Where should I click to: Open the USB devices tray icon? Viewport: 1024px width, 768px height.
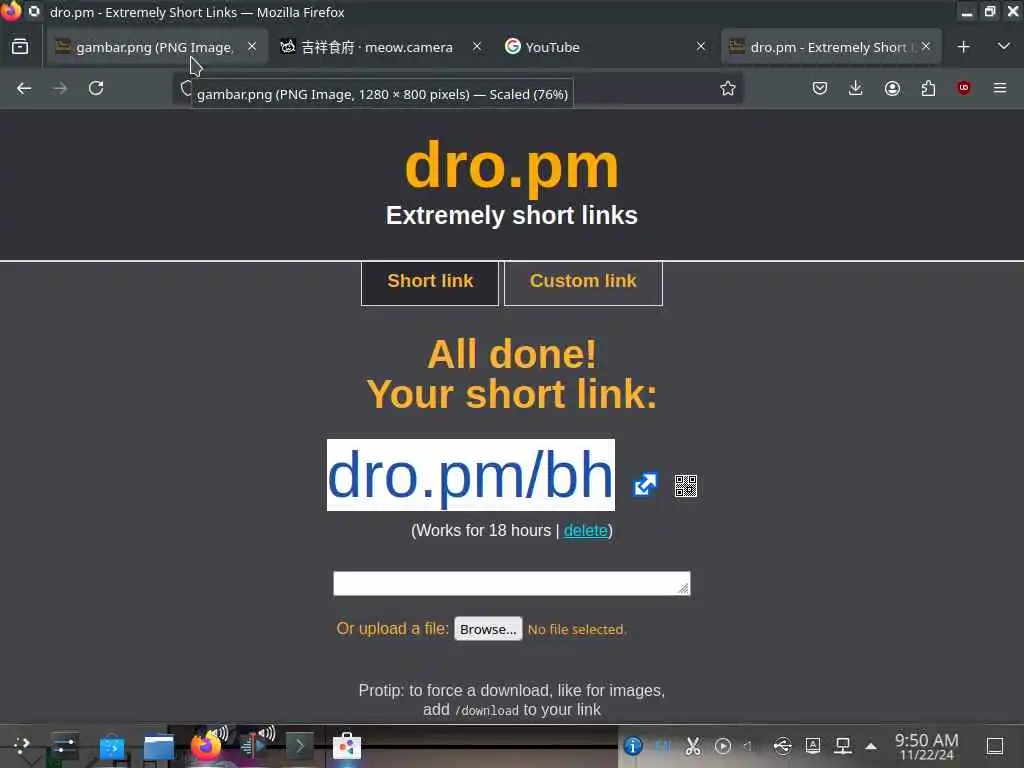pyautogui.click(x=782, y=746)
